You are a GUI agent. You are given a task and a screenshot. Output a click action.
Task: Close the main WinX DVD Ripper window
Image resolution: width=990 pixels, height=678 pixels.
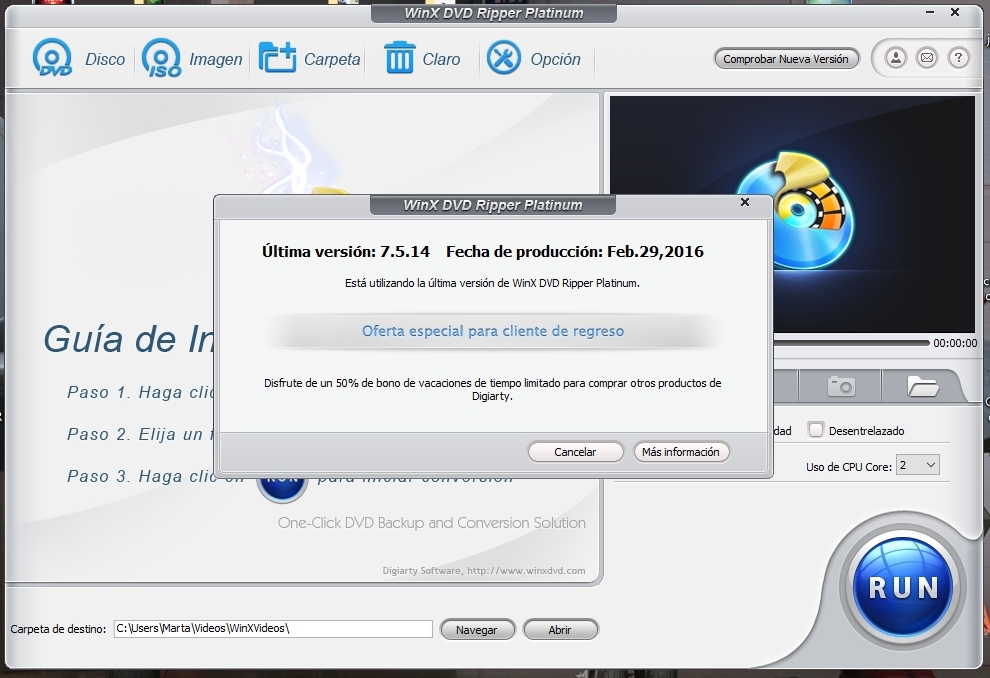(x=955, y=12)
